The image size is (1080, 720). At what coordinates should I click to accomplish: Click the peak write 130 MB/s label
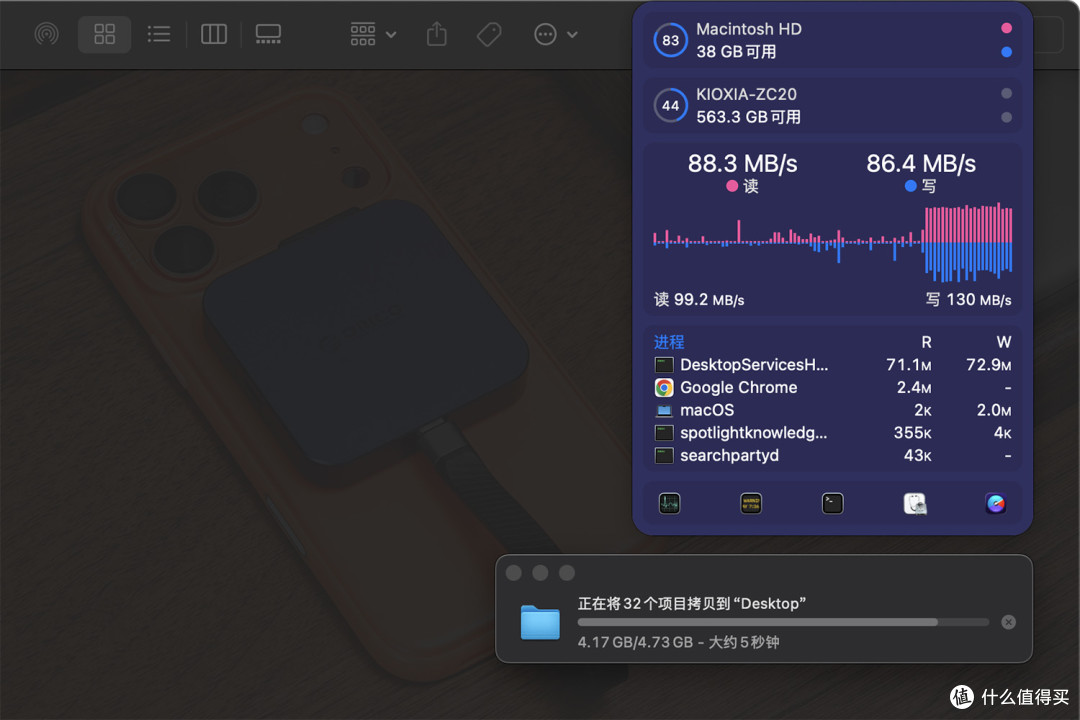click(x=968, y=300)
